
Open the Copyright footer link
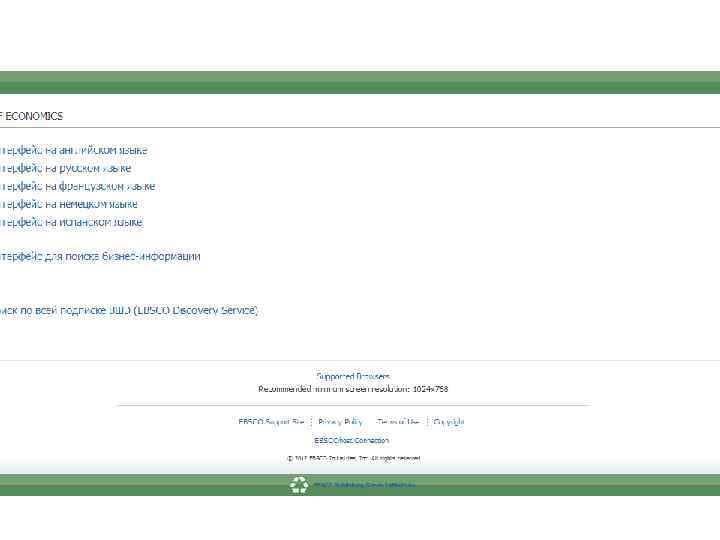[x=449, y=422]
